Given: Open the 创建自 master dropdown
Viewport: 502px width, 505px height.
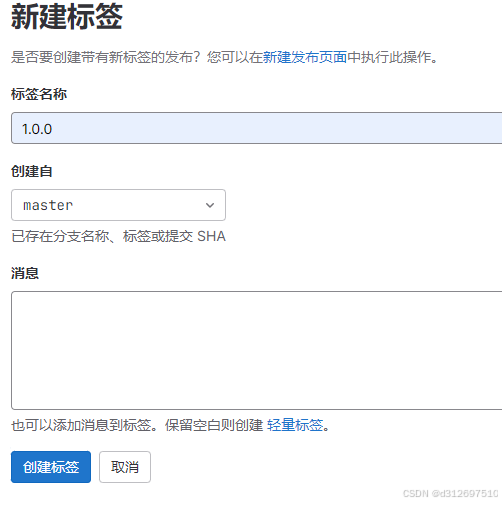Looking at the screenshot, I should [x=118, y=205].
